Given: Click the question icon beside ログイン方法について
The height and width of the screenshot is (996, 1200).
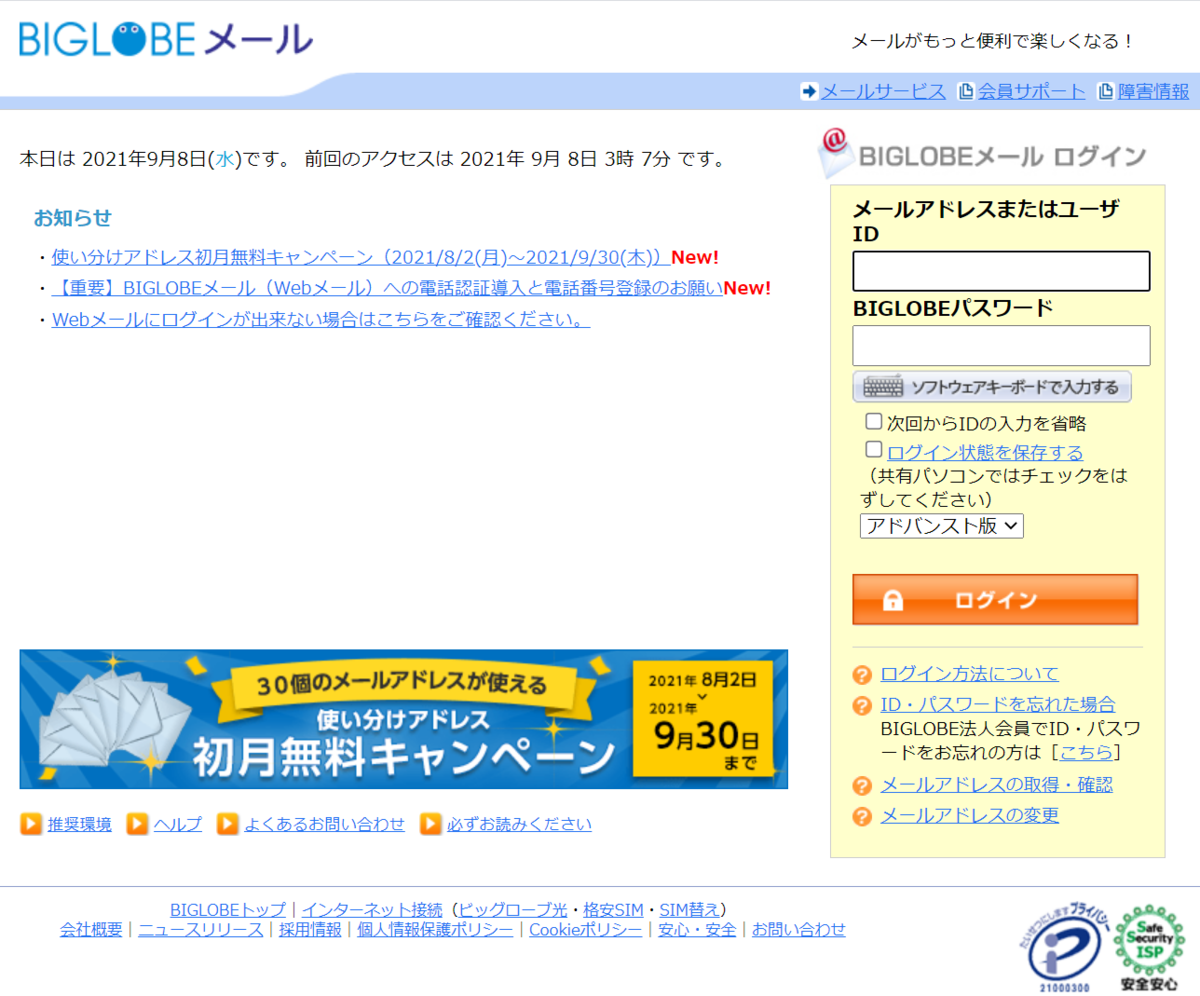Looking at the screenshot, I should tap(862, 675).
